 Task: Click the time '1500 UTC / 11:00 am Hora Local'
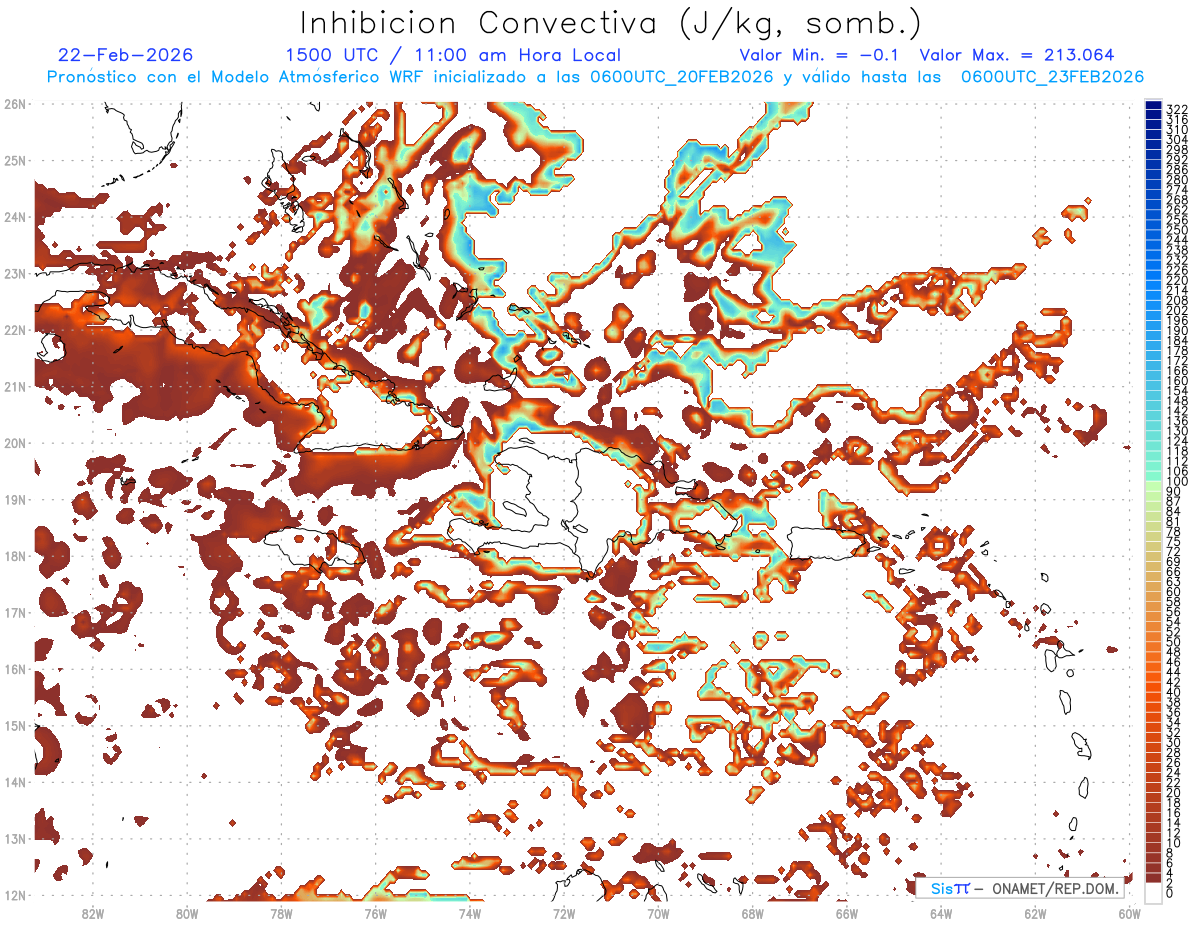pos(453,56)
